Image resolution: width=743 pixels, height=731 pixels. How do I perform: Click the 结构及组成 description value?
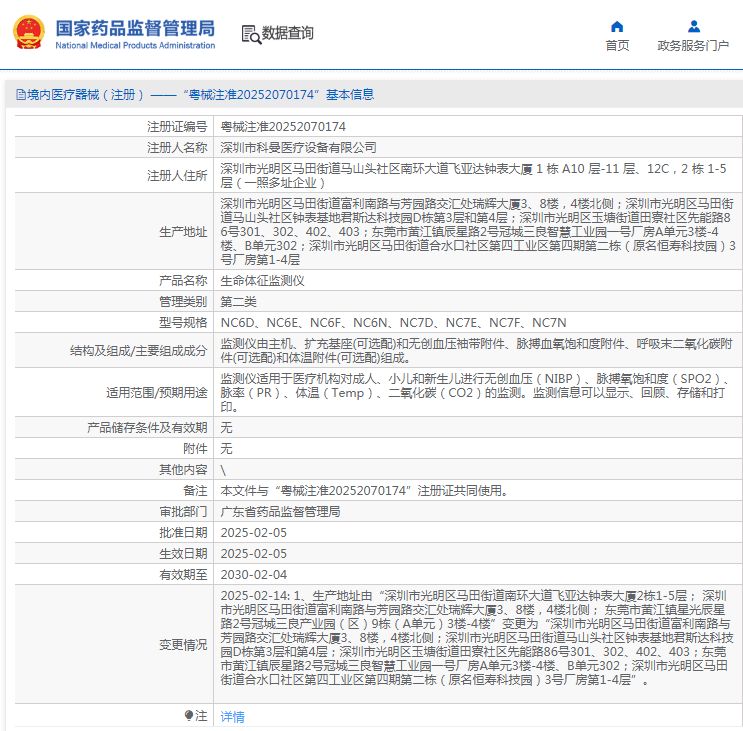pos(476,350)
